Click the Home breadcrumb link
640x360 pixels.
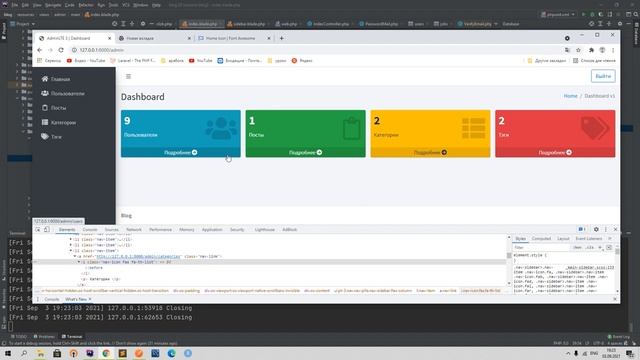(x=570, y=96)
